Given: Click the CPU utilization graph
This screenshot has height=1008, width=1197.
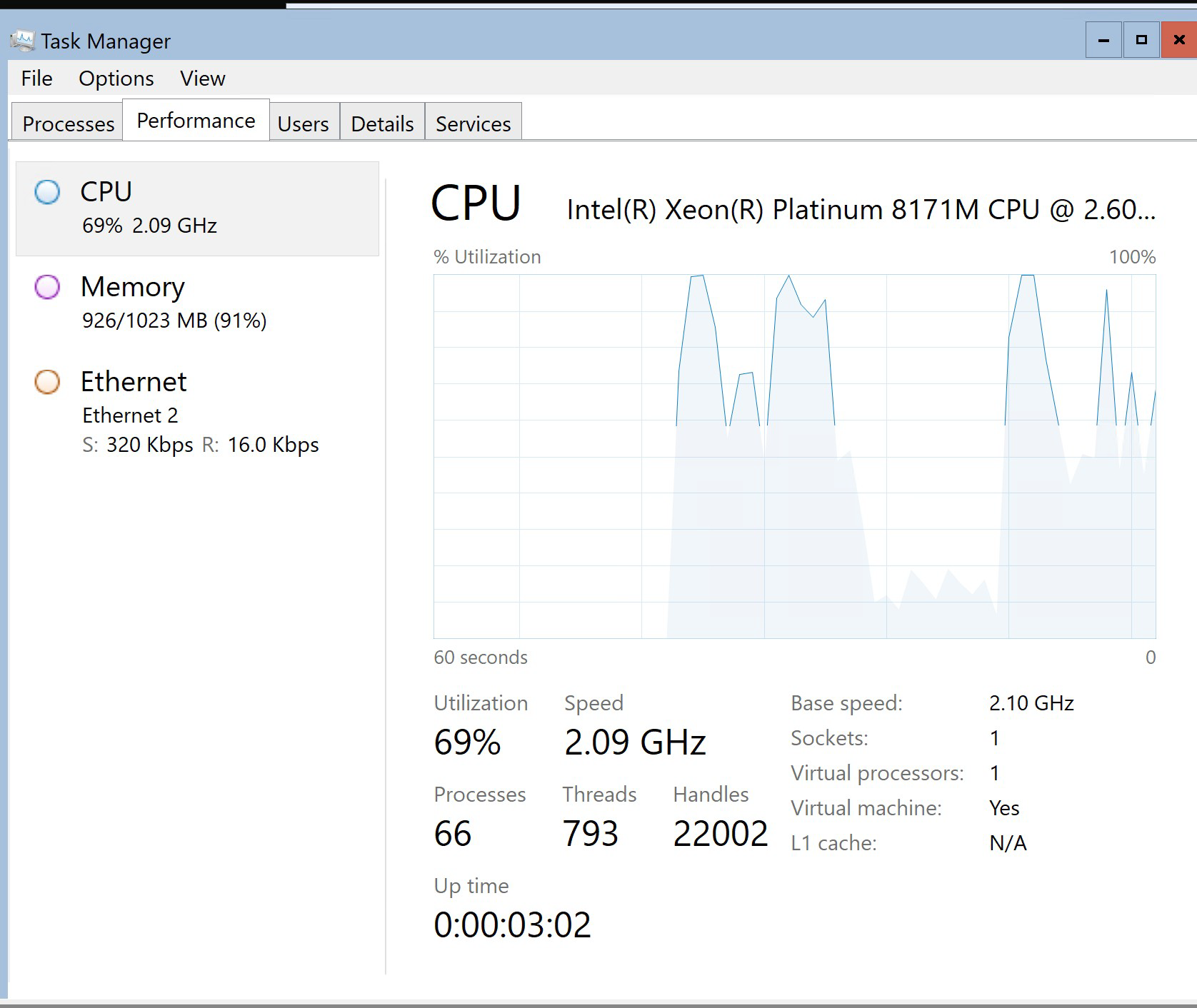Looking at the screenshot, I should click(x=794, y=457).
